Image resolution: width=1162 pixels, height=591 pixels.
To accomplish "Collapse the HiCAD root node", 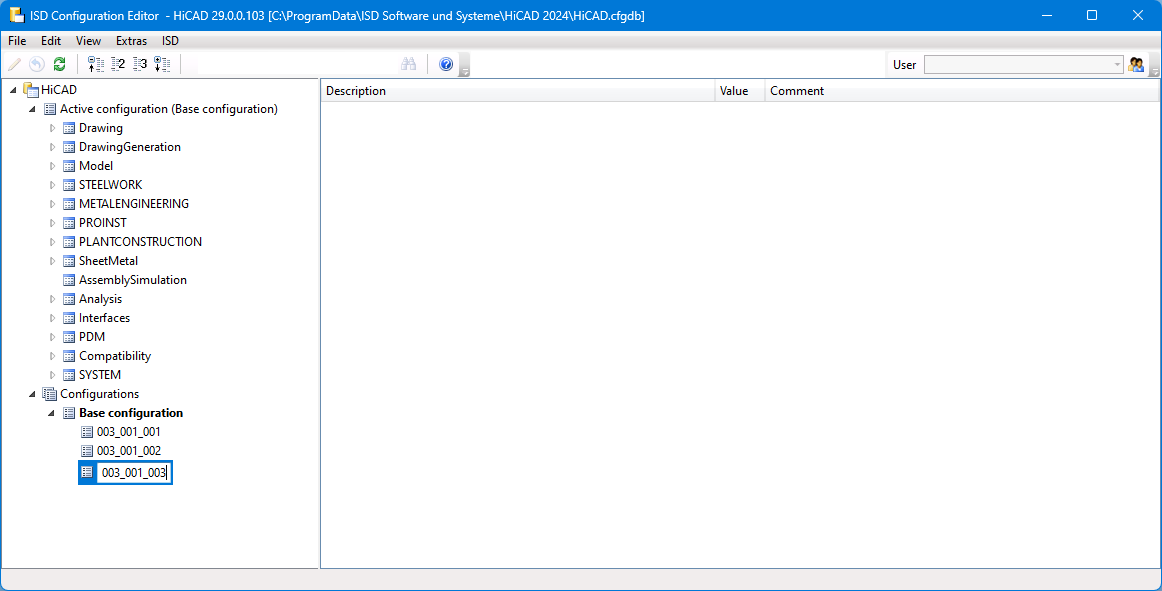I will 14,90.
